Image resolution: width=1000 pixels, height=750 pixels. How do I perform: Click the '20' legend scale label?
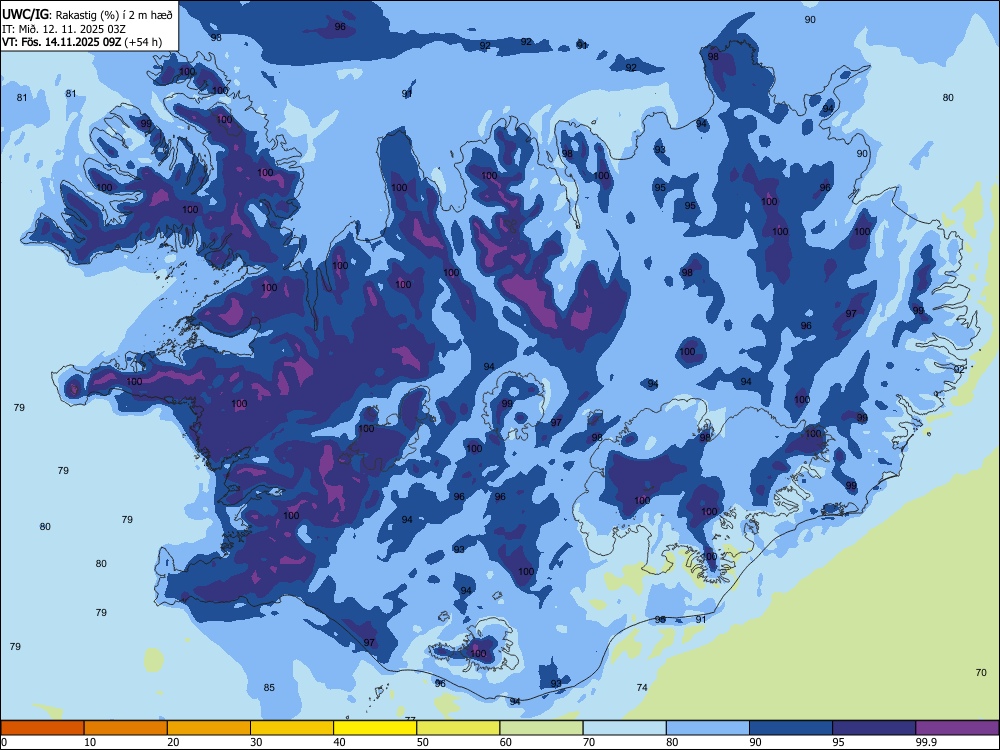[x=173, y=742]
